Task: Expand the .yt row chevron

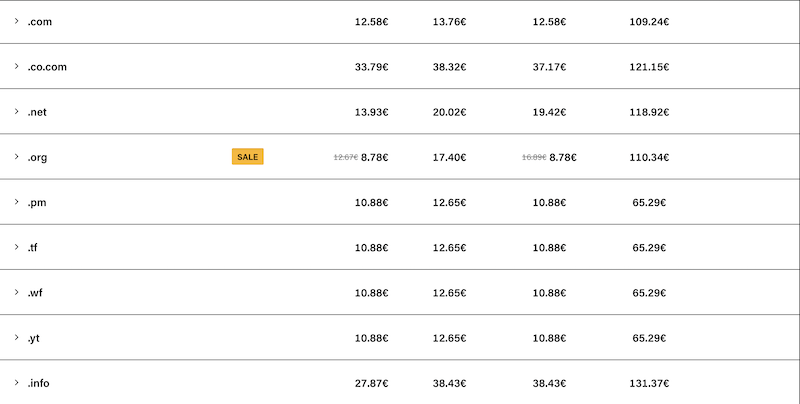Action: (16, 337)
